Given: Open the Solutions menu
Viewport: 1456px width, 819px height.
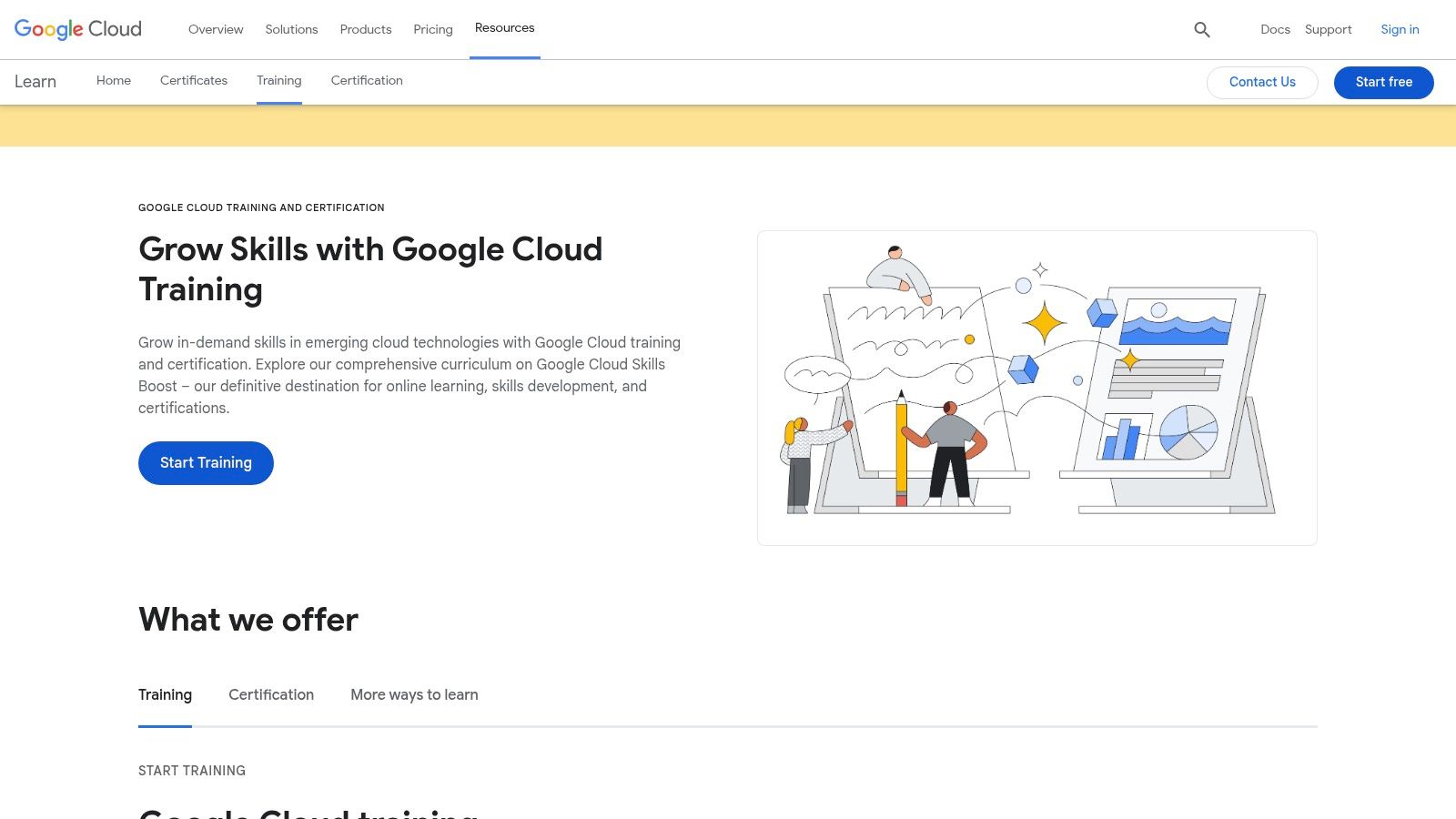Looking at the screenshot, I should point(291,29).
